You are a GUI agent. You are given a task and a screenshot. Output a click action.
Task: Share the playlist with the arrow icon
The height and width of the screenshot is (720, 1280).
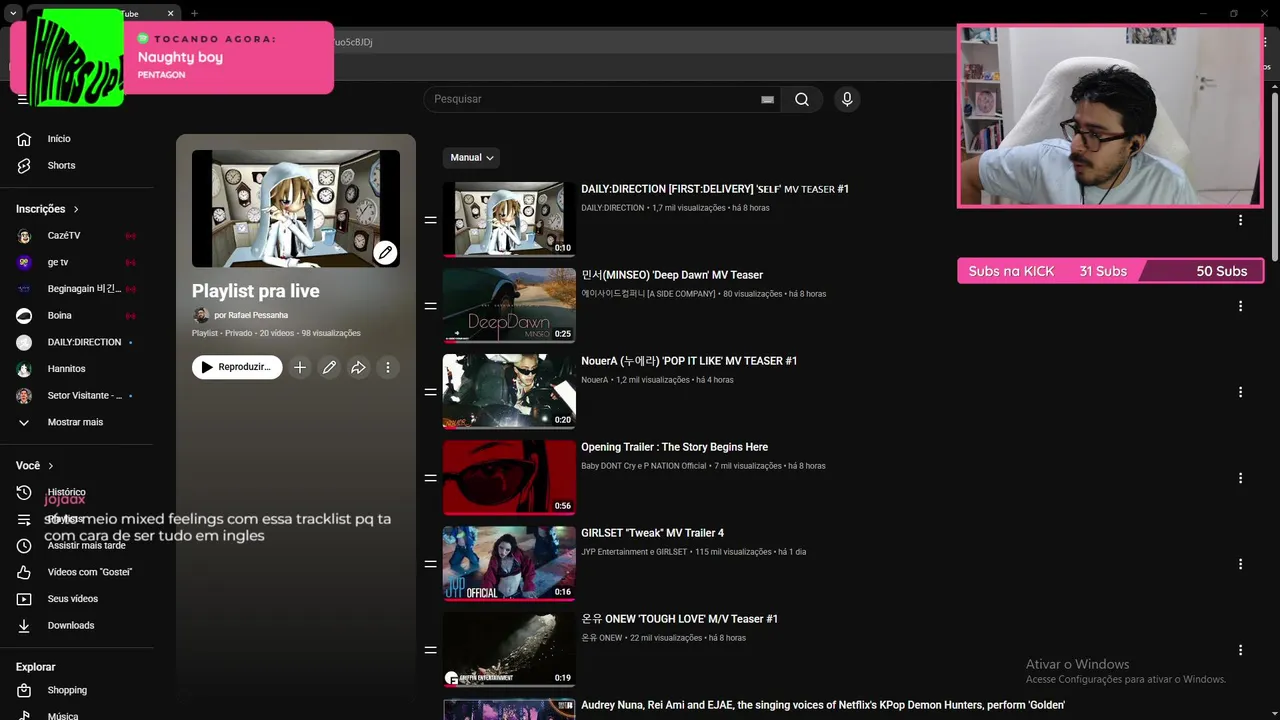[x=358, y=367]
